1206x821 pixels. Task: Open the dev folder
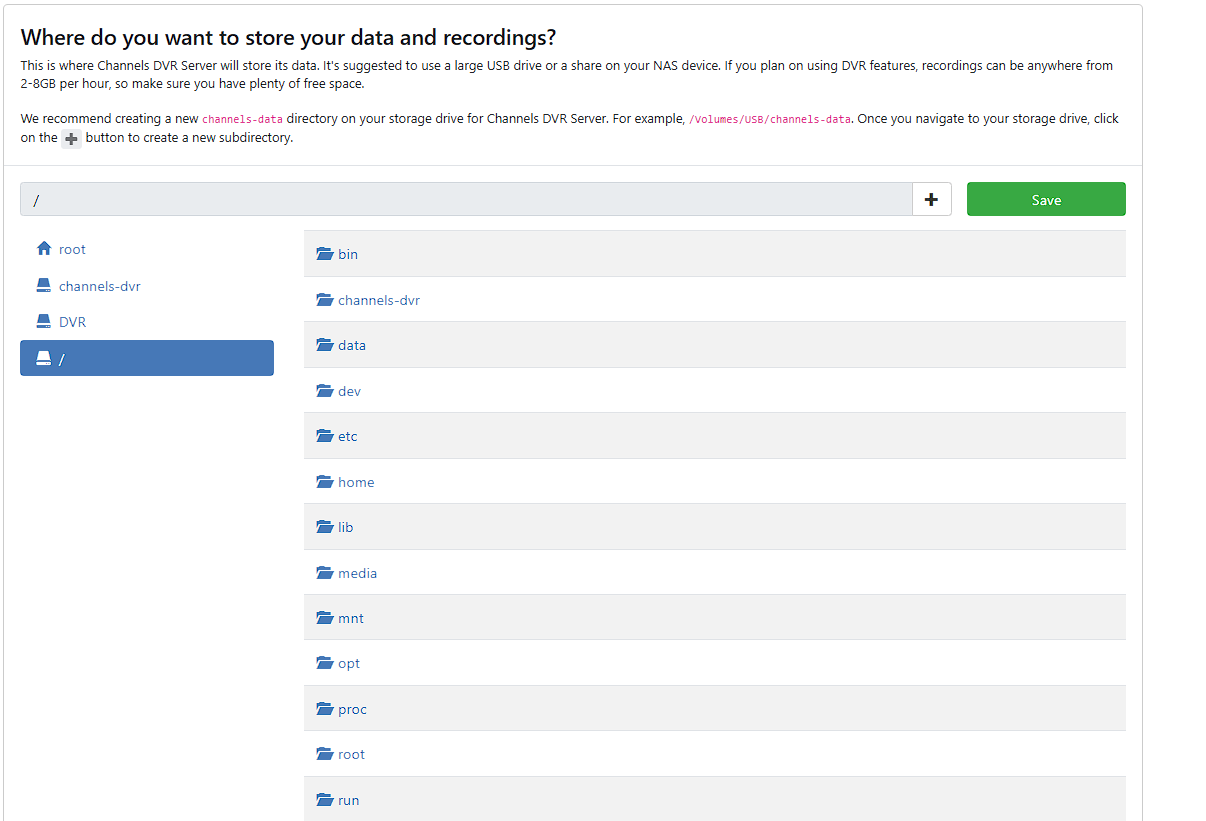pos(349,391)
